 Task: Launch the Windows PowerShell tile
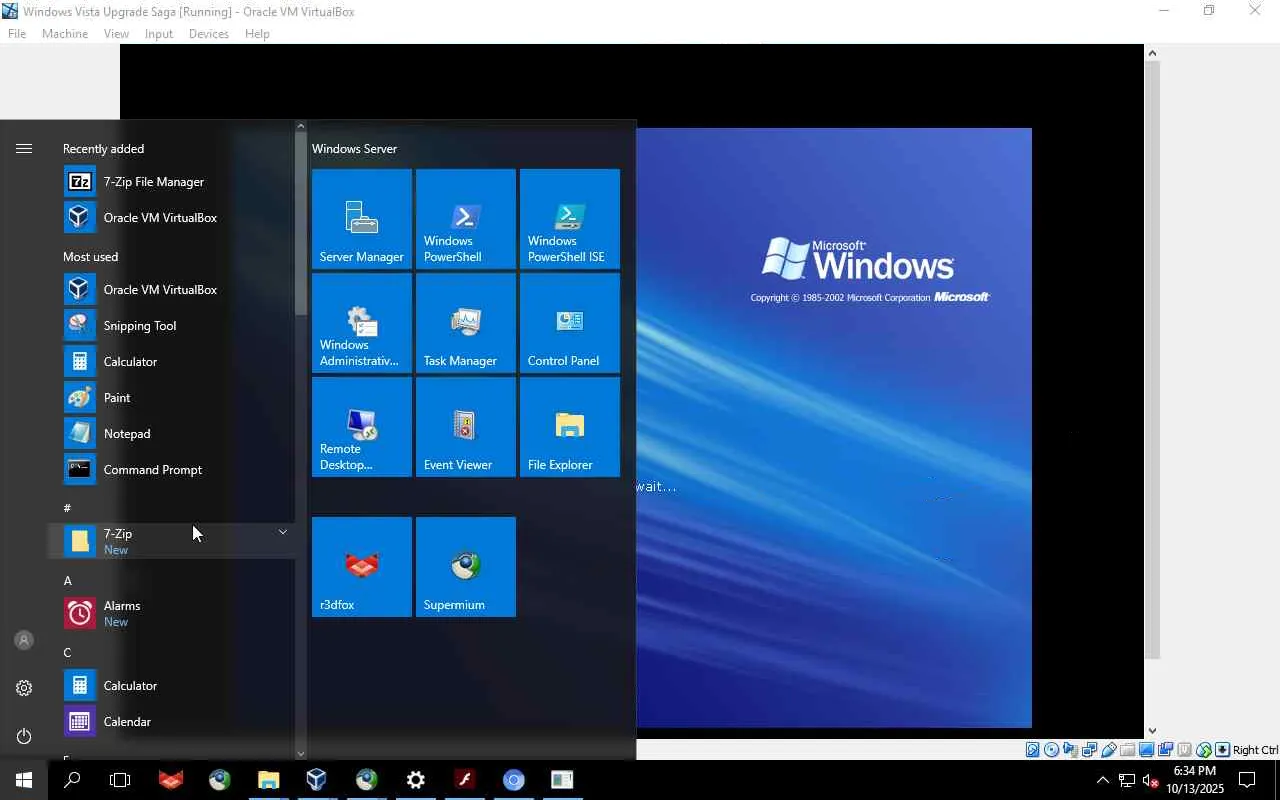coord(466,219)
